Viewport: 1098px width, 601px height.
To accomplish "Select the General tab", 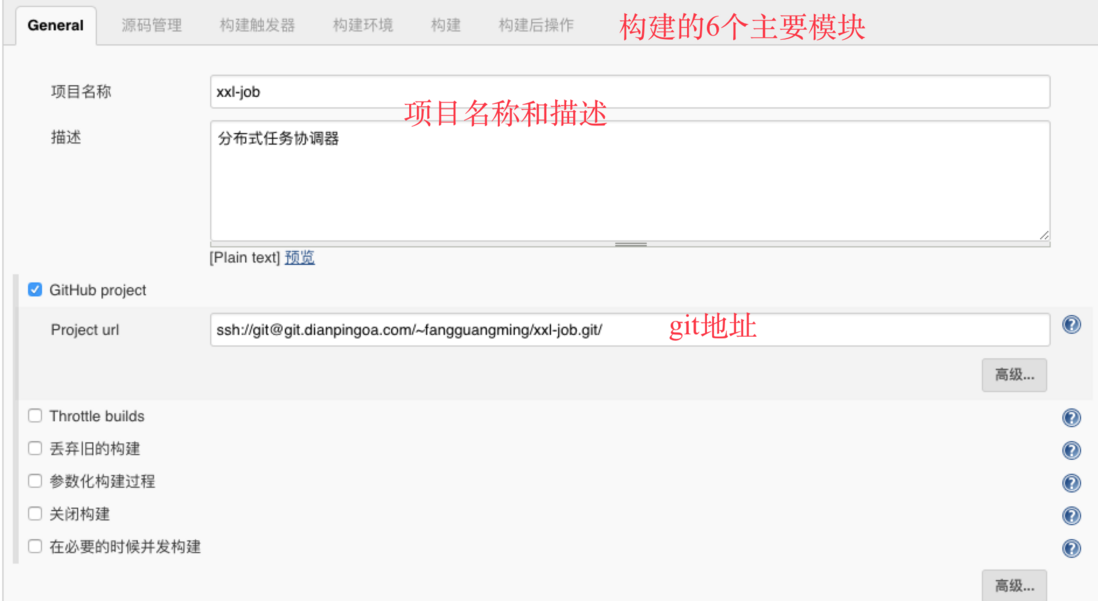I will (x=55, y=25).
